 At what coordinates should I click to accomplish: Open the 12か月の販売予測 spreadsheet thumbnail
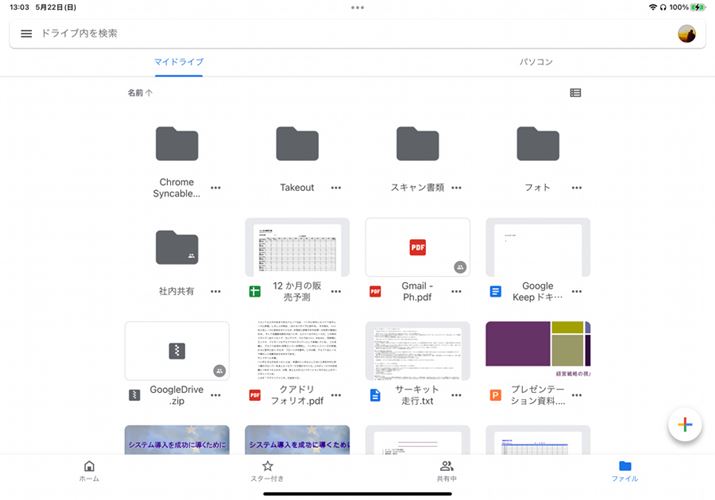pyautogui.click(x=297, y=247)
